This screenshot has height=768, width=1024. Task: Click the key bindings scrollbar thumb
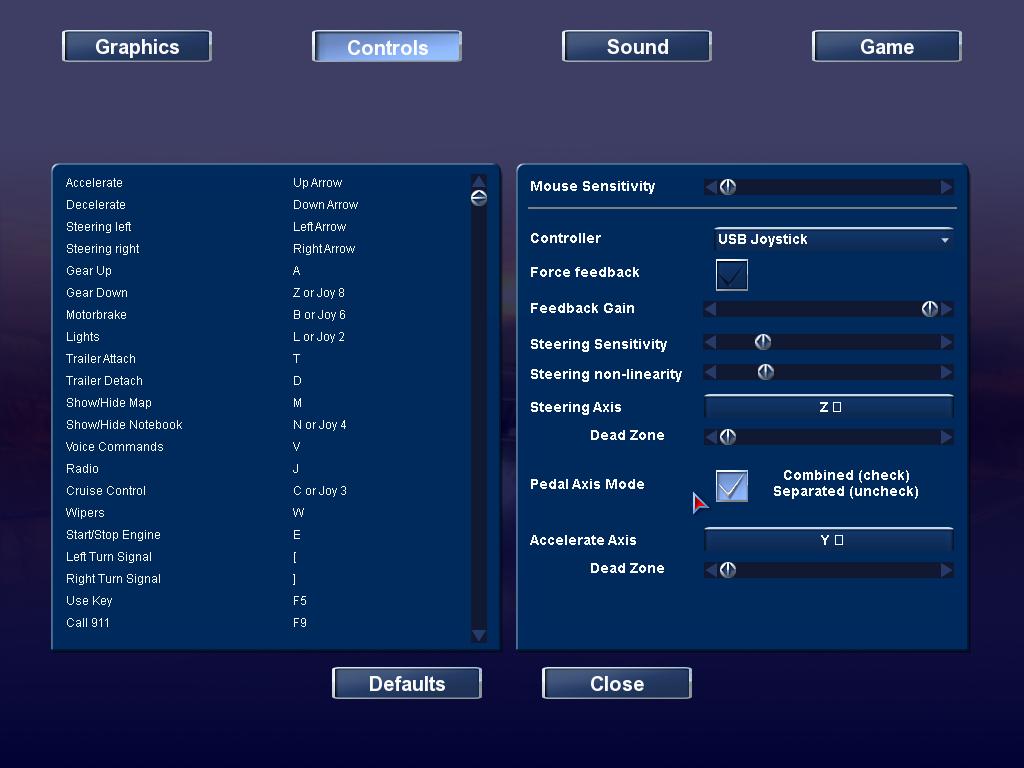click(x=479, y=198)
